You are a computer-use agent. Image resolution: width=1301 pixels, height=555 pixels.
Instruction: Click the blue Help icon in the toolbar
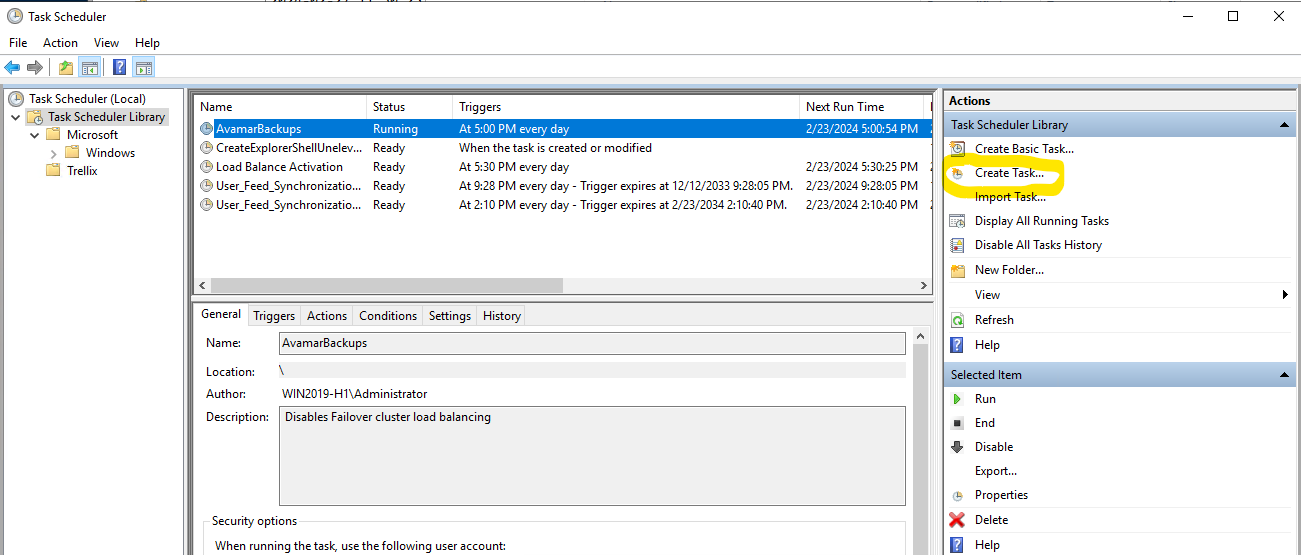[120, 68]
